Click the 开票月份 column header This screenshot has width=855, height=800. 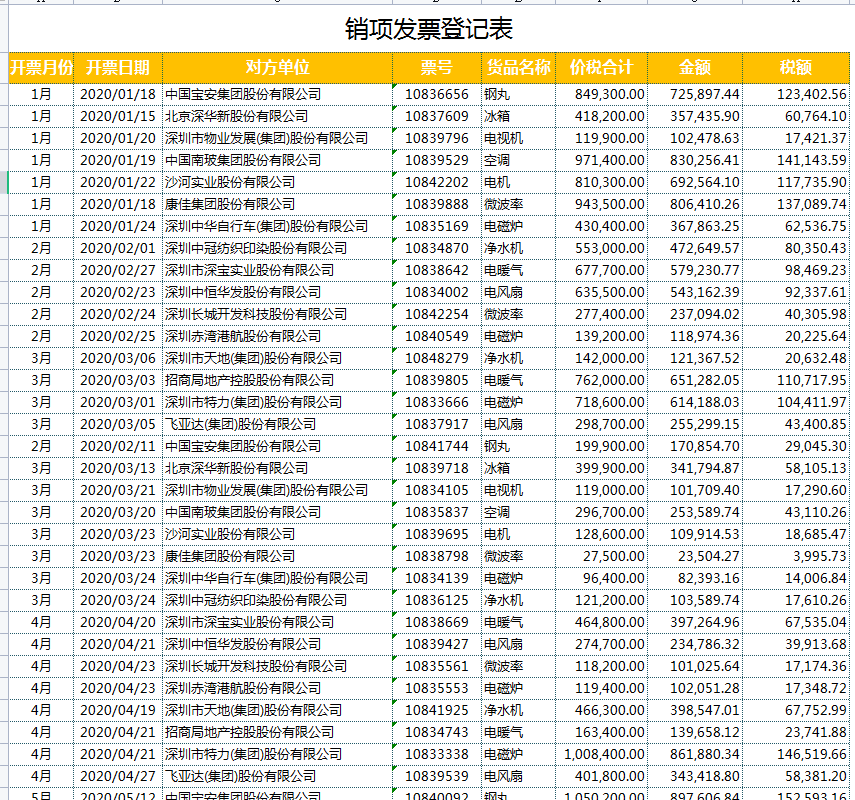[43, 69]
